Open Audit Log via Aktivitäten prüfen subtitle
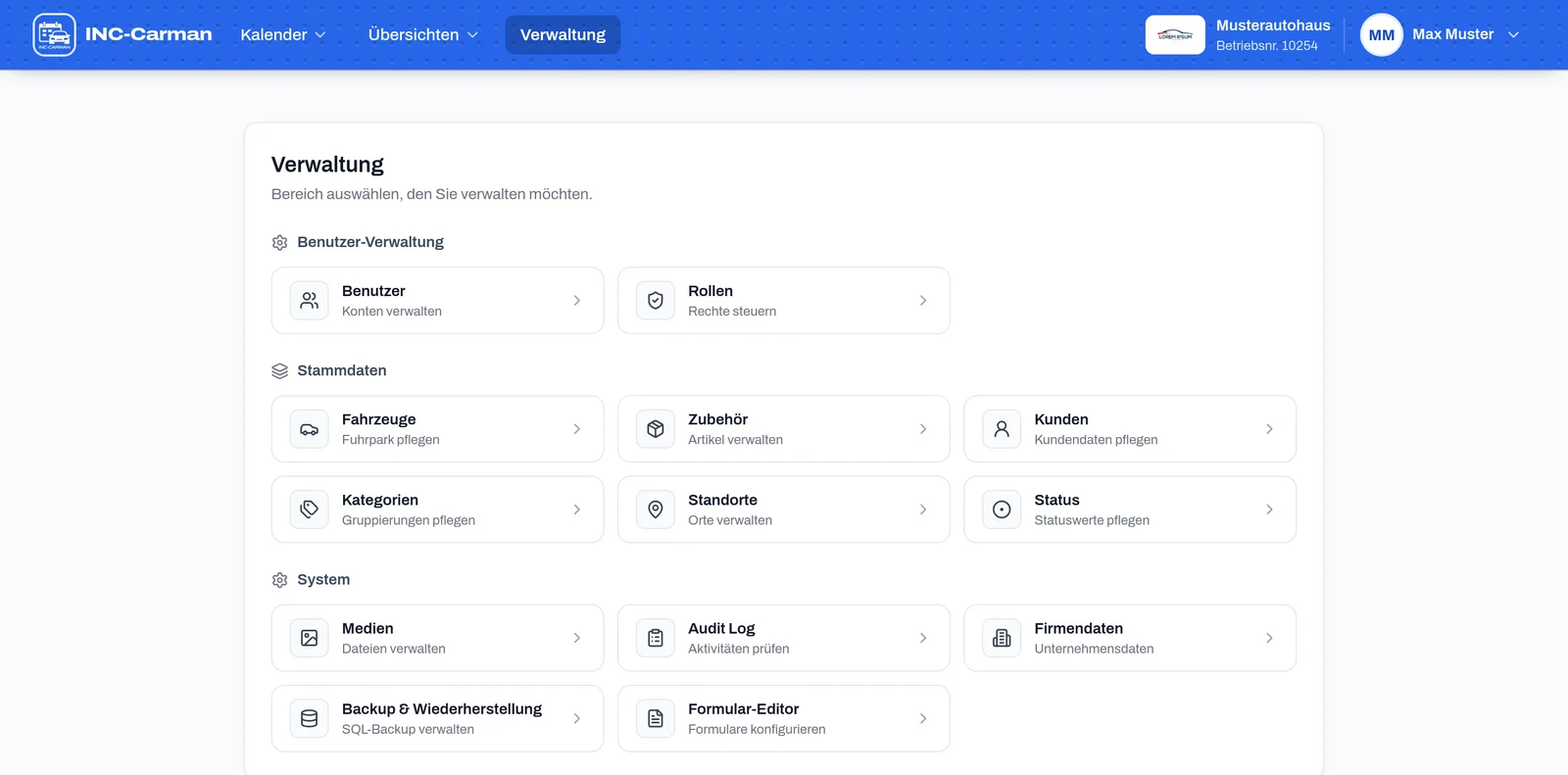 [x=739, y=649]
